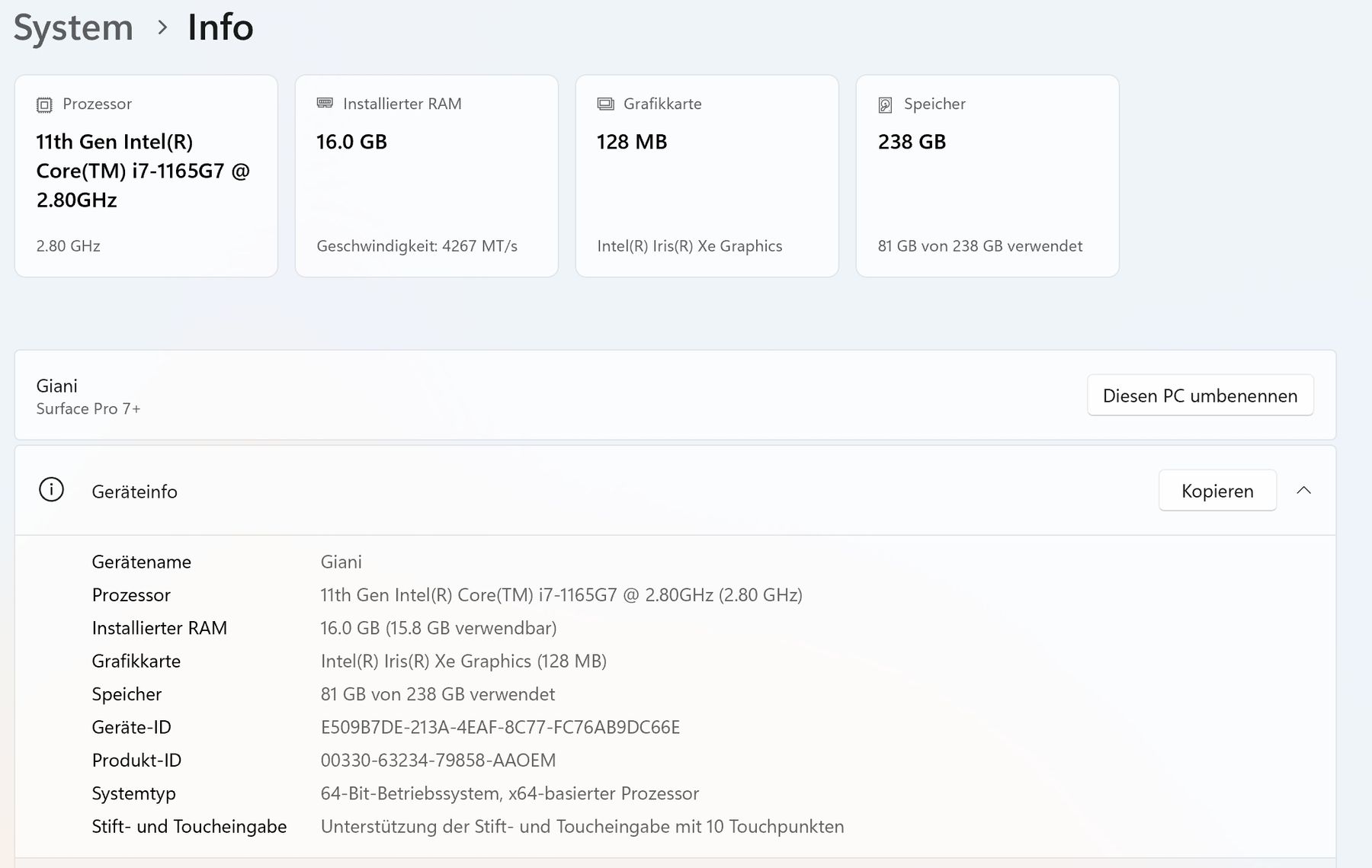Click the Installierter RAM memory icon
This screenshot has width=1372, height=868.
tap(325, 103)
